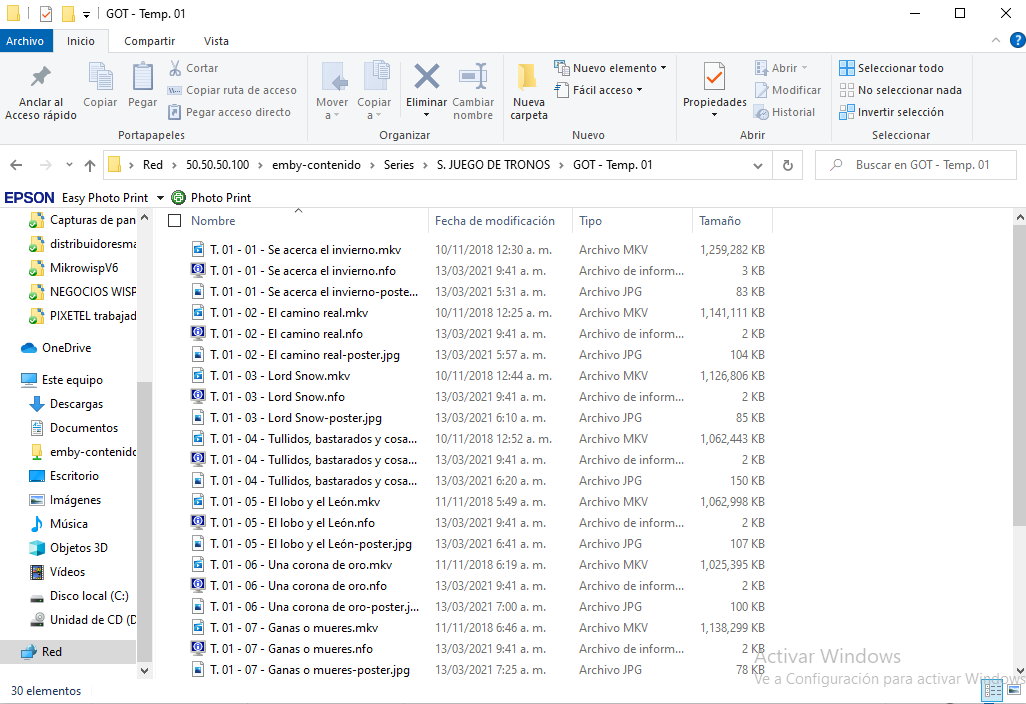Open the Easy Photo Print dropdown arrow
The height and width of the screenshot is (704, 1026).
click(160, 198)
